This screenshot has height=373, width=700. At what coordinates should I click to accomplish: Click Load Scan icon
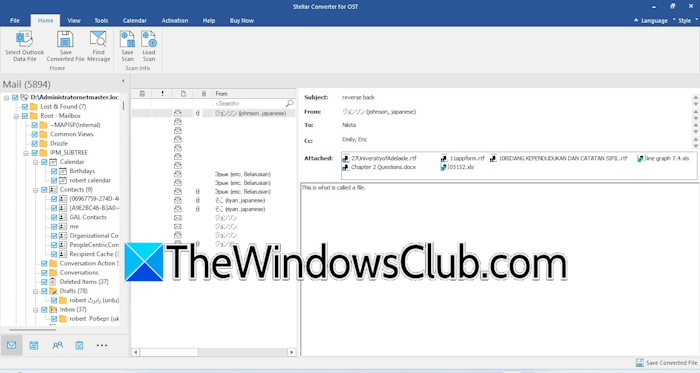click(x=149, y=40)
